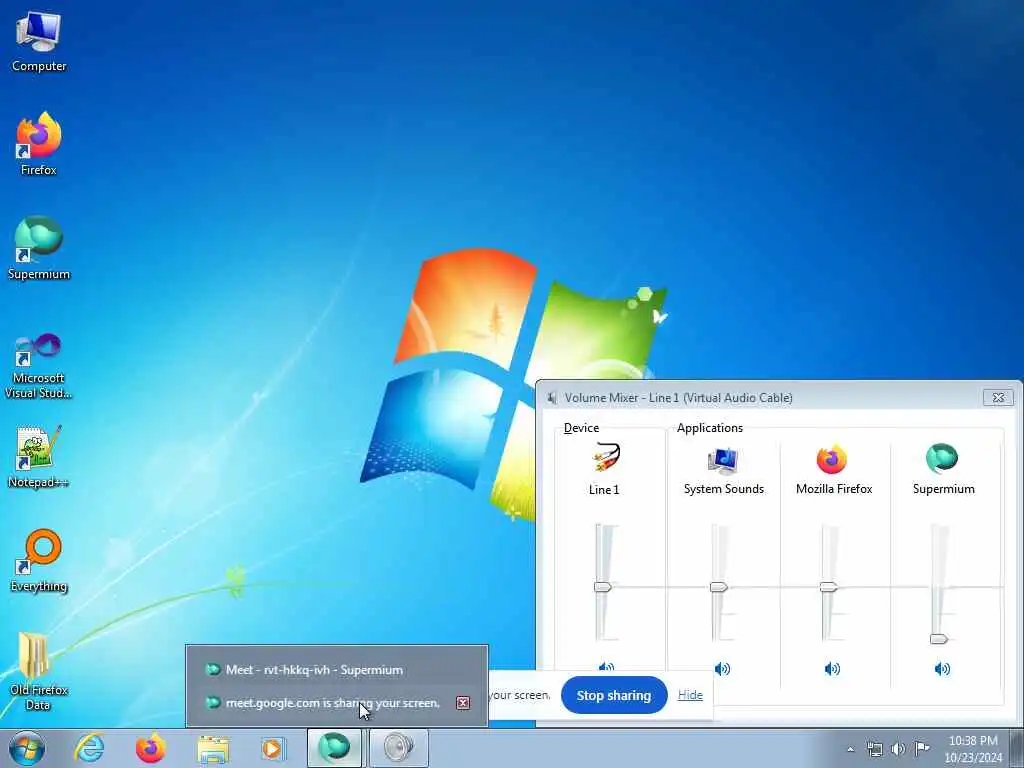Viewport: 1024px width, 768px height.
Task: Click the network tray icon
Action: 874,749
